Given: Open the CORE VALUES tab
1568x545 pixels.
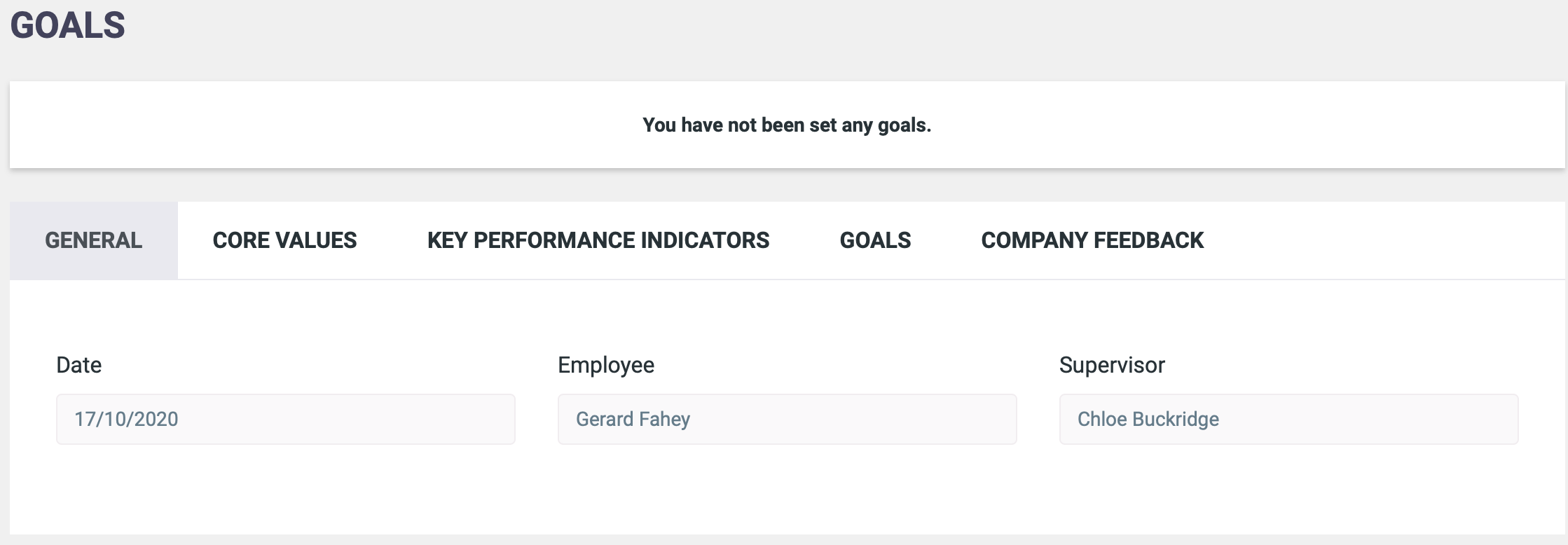Looking at the screenshot, I should (284, 240).
